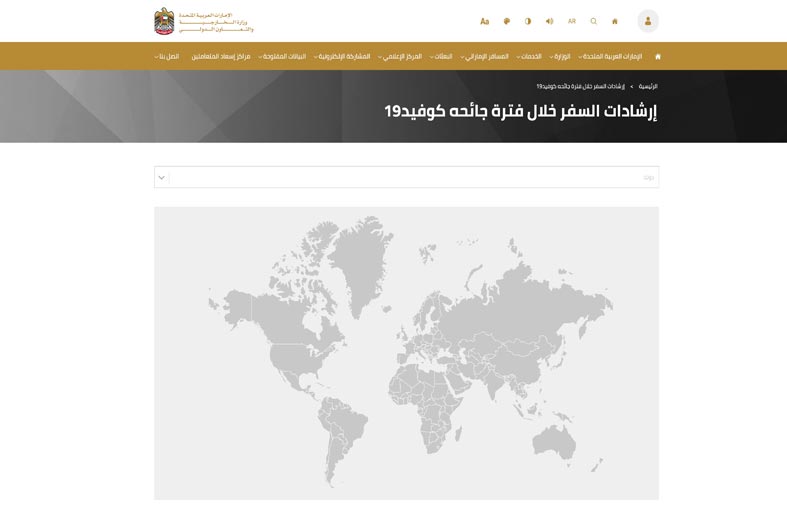Image resolution: width=787 pixels, height=512 pixels.
Task: Toggle the high contrast icon
Action: coord(528,22)
